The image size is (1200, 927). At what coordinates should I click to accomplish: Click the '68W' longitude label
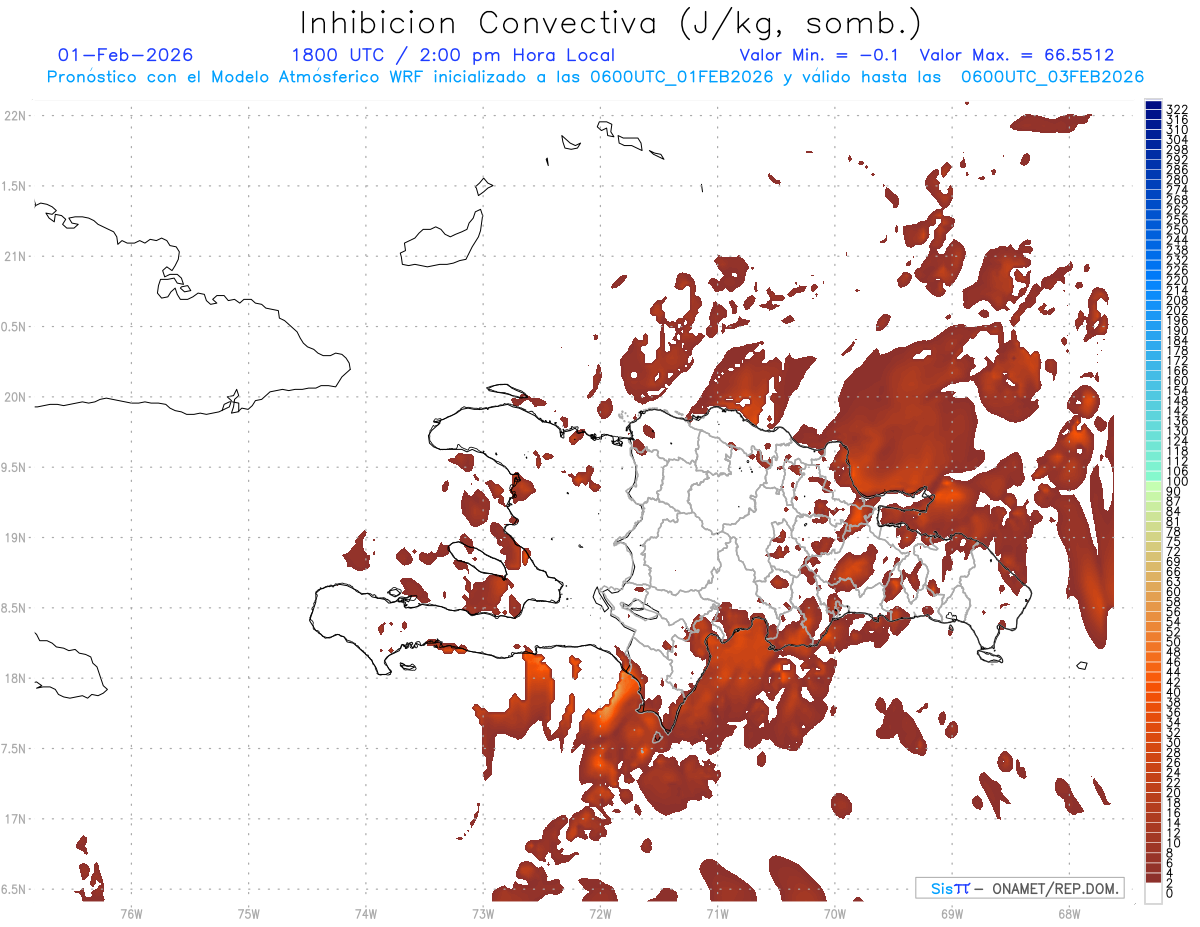tap(1069, 913)
